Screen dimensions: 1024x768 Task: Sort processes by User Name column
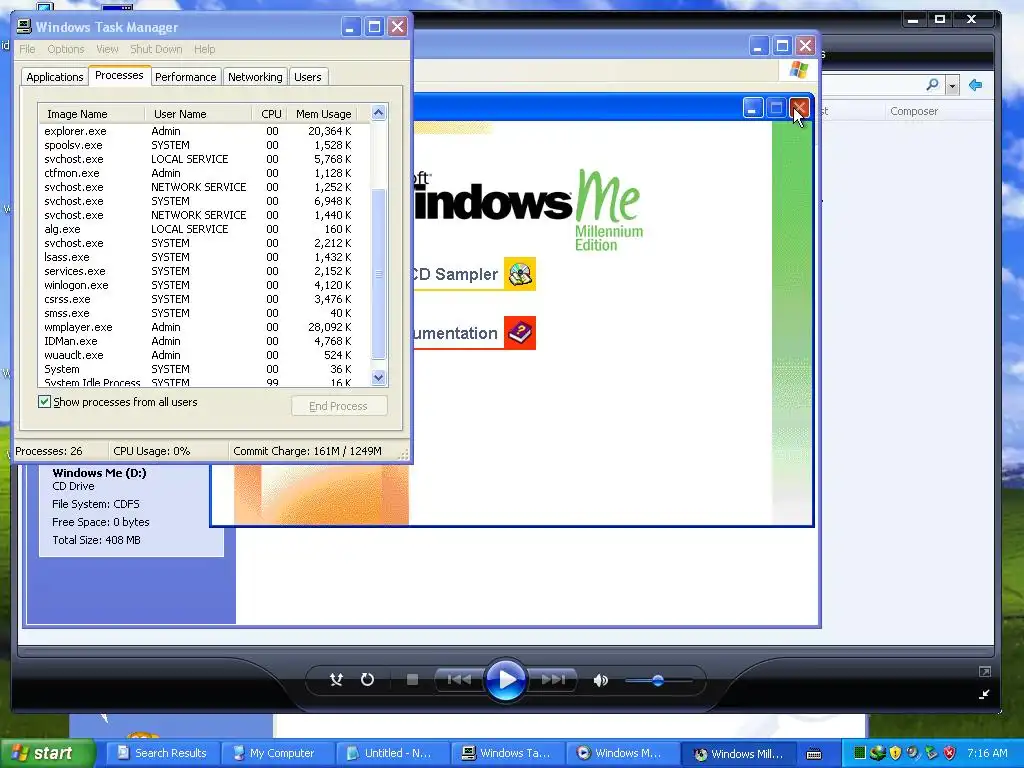[x=198, y=114]
